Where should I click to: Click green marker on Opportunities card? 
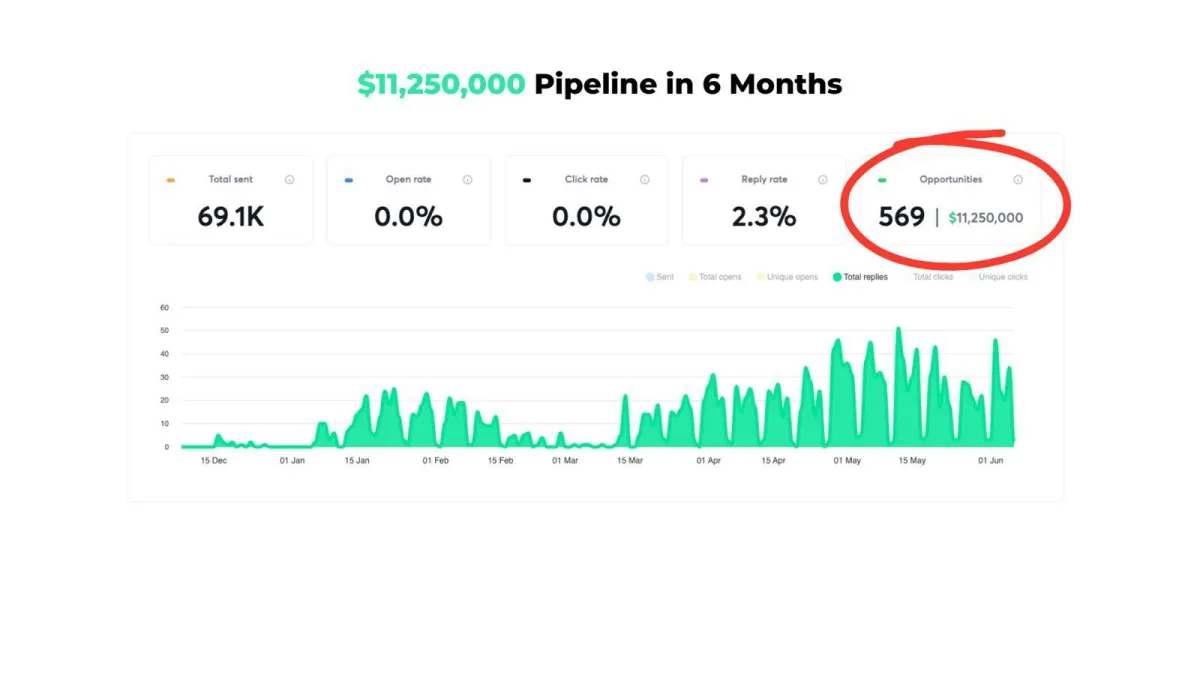(x=882, y=180)
